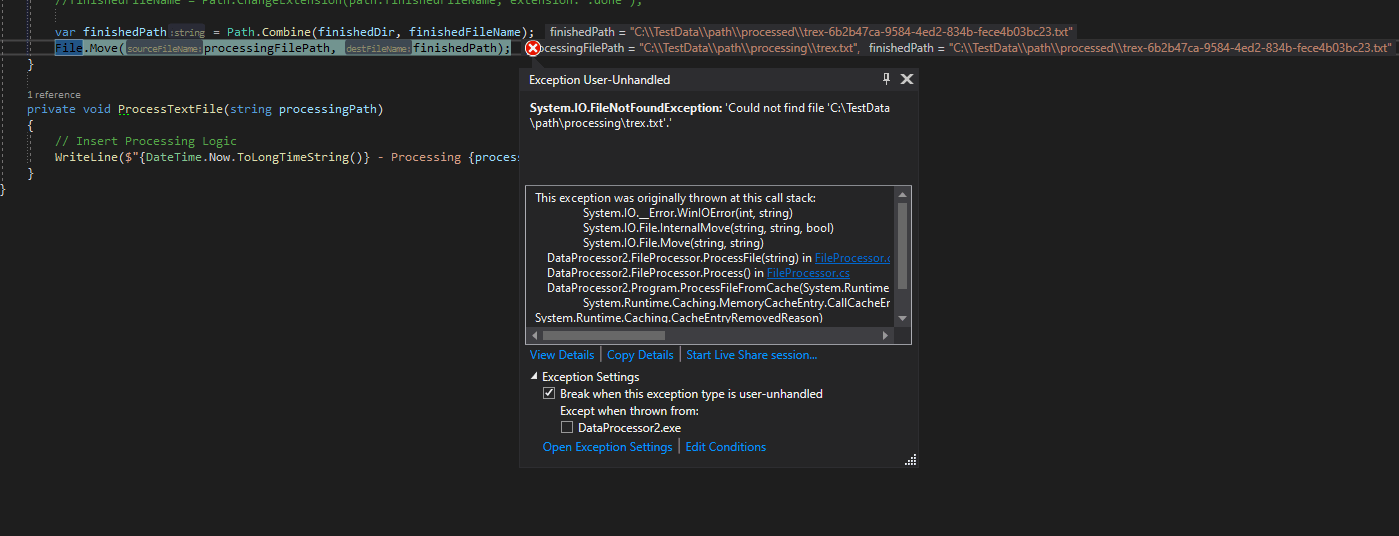Click the '1 reference' CodeLens above ProcessTextFile
This screenshot has height=536, width=1399.
pyautogui.click(x=54, y=95)
